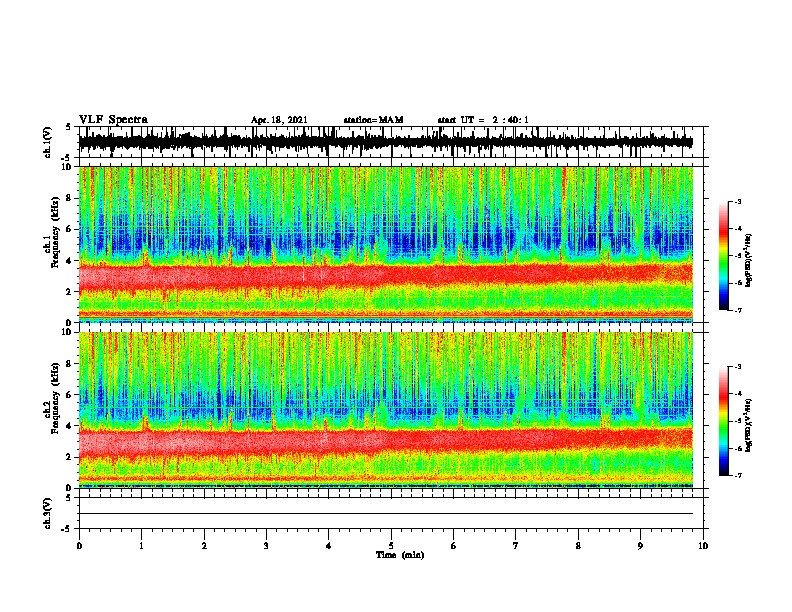
Task: Click time-axis tick label "4"
Action: point(329,546)
